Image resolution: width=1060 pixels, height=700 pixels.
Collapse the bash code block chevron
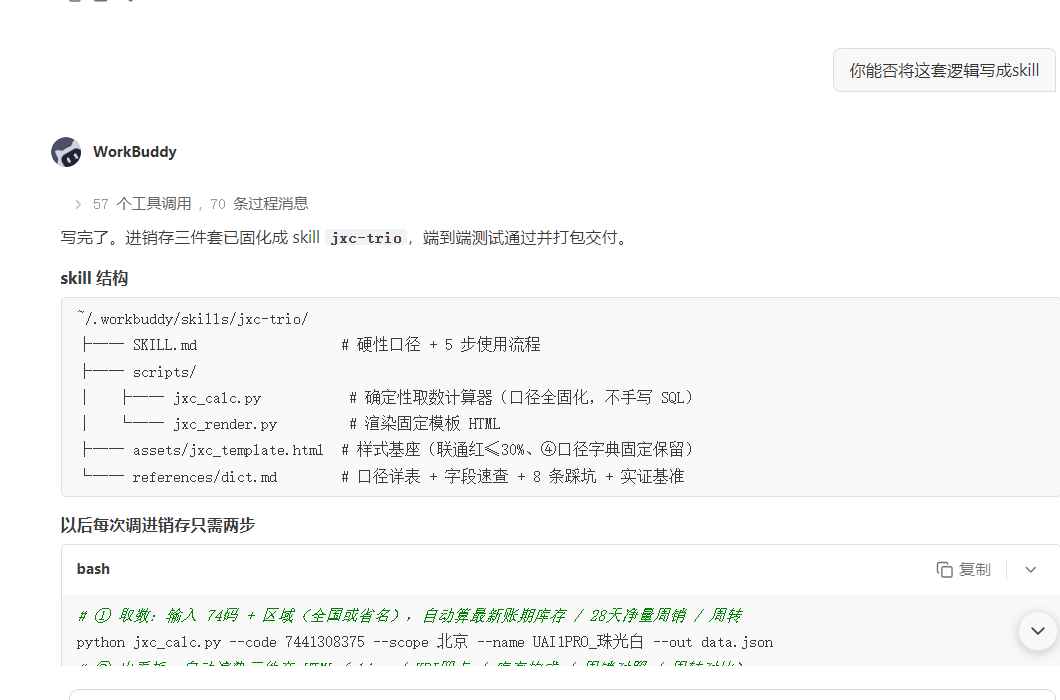(1030, 569)
